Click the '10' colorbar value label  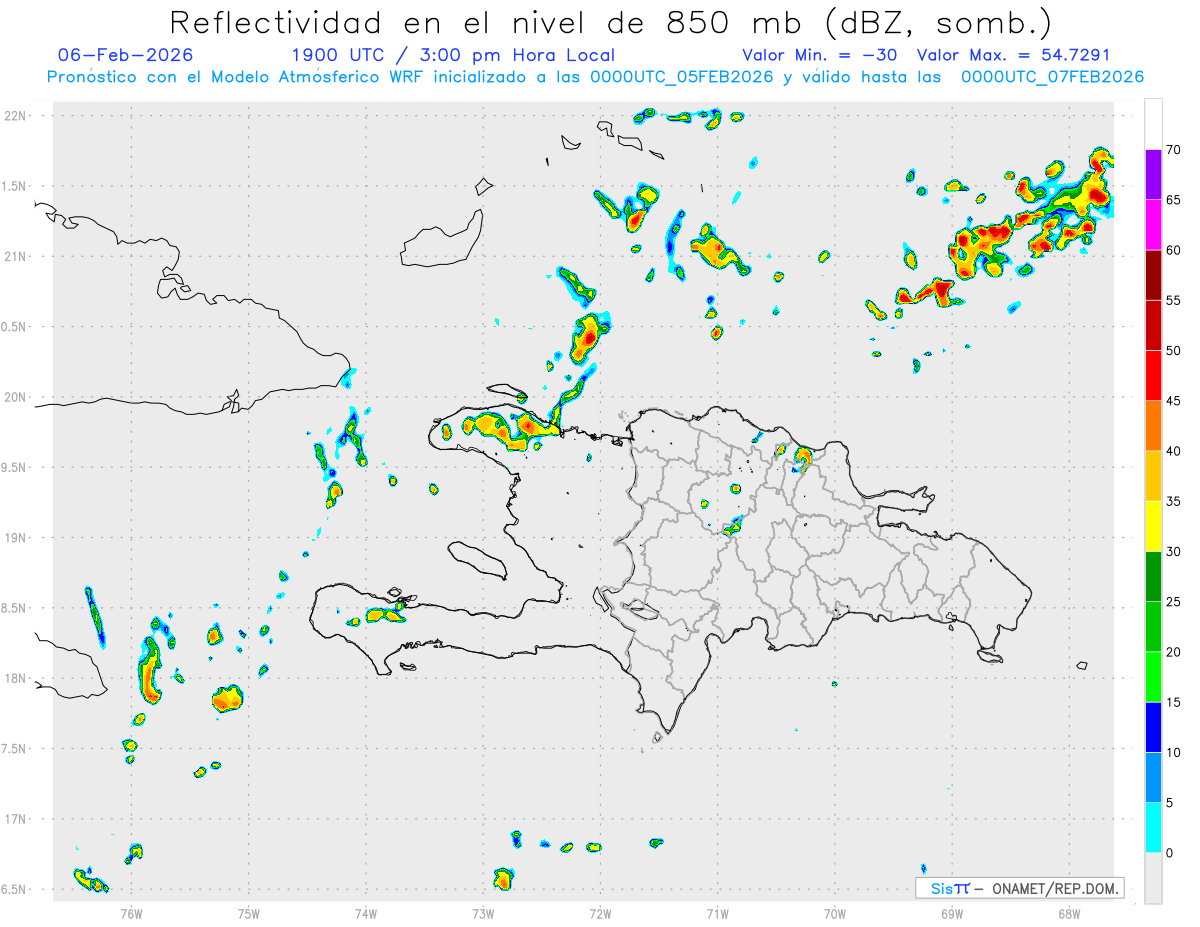[1174, 753]
